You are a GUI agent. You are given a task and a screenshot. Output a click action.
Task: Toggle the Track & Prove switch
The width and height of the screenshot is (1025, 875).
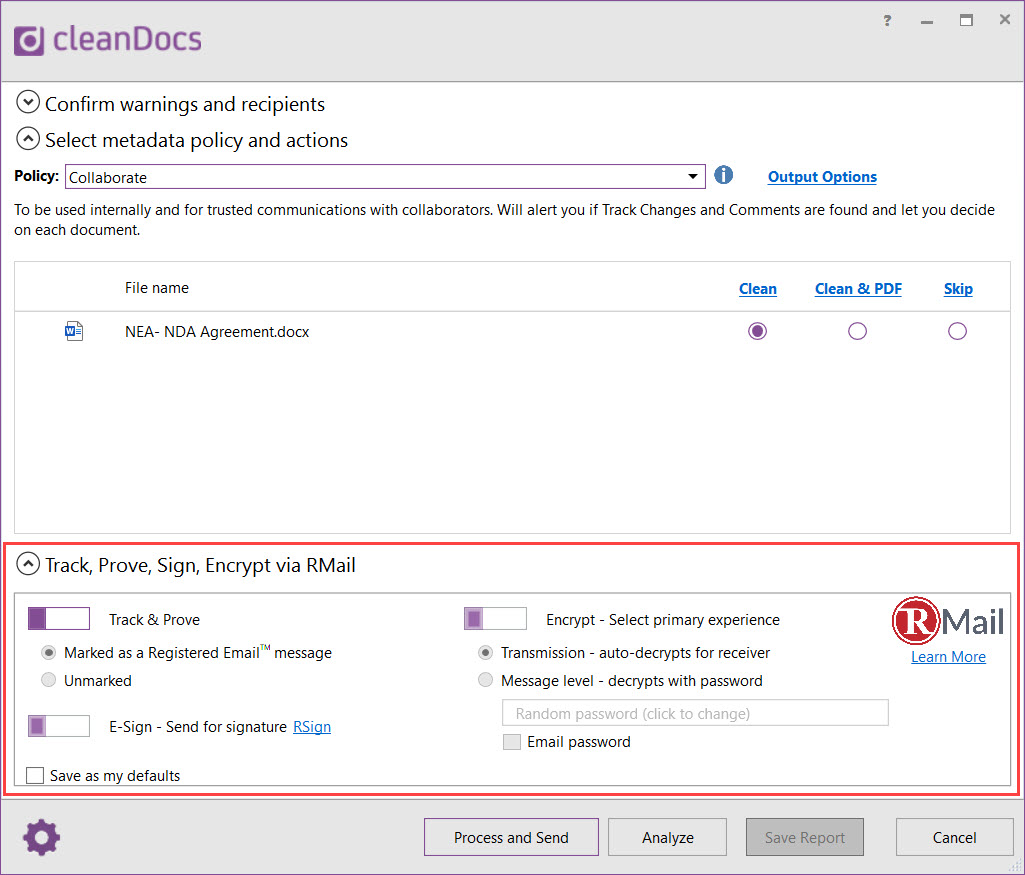coord(59,619)
